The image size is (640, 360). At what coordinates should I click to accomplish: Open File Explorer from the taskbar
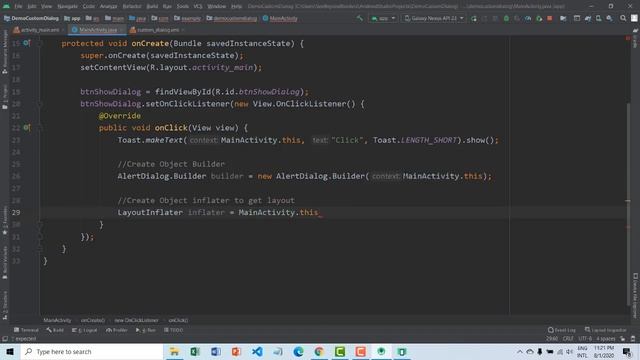pos(174,351)
